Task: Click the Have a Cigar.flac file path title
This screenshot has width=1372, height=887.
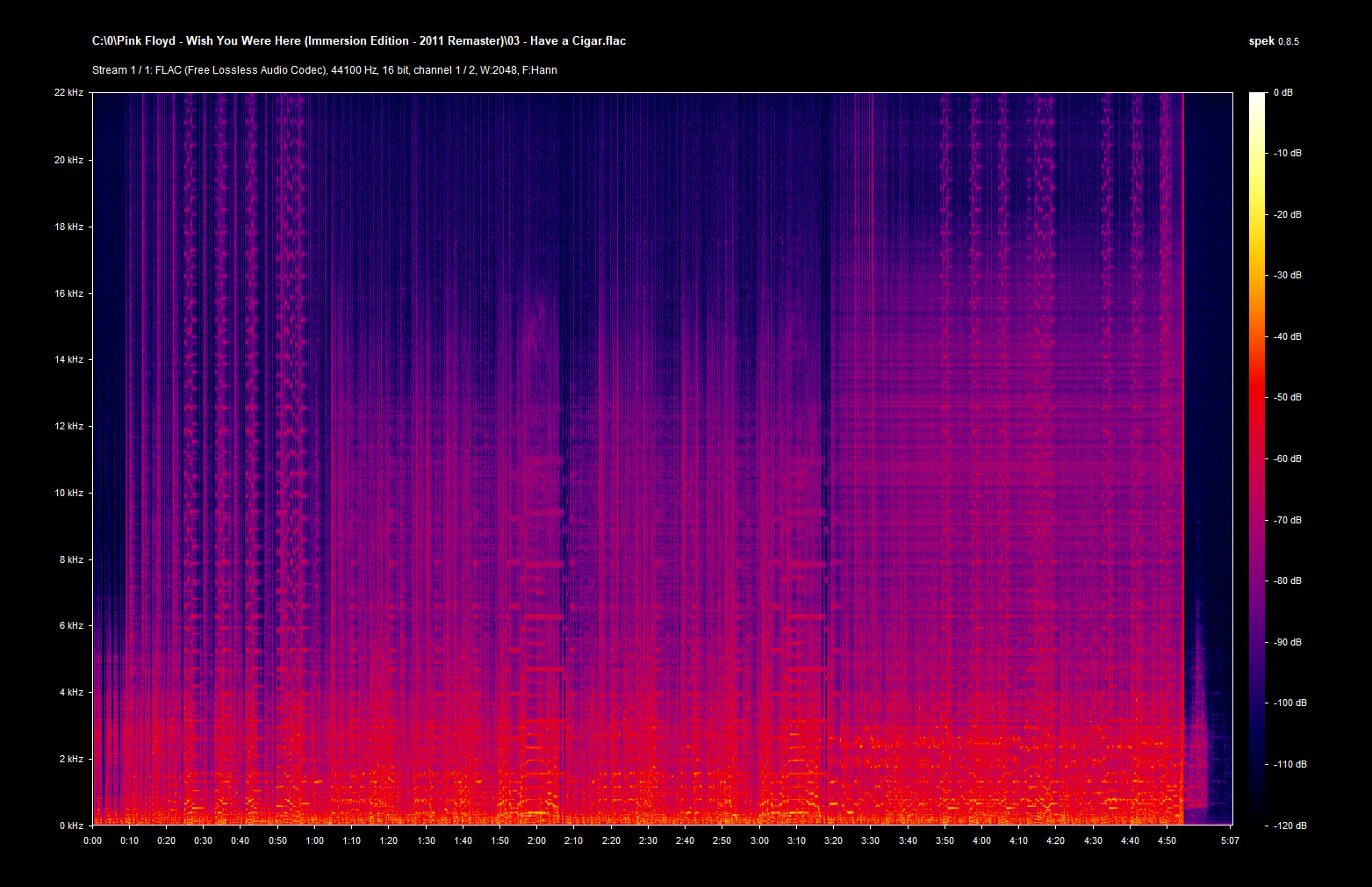Action: point(358,40)
